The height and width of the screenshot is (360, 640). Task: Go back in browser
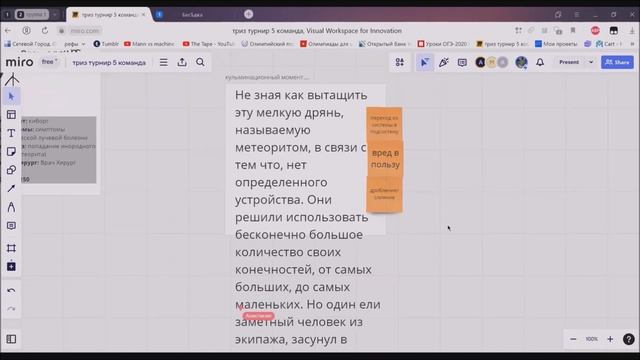pos(8,31)
